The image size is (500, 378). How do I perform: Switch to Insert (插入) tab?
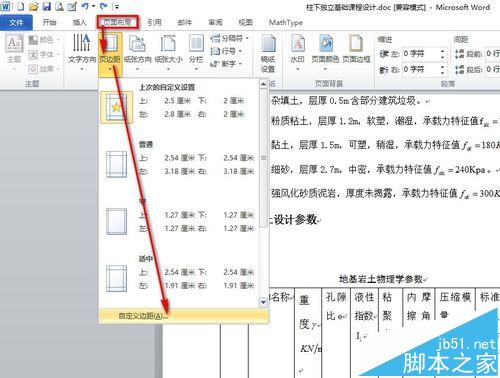79,22
